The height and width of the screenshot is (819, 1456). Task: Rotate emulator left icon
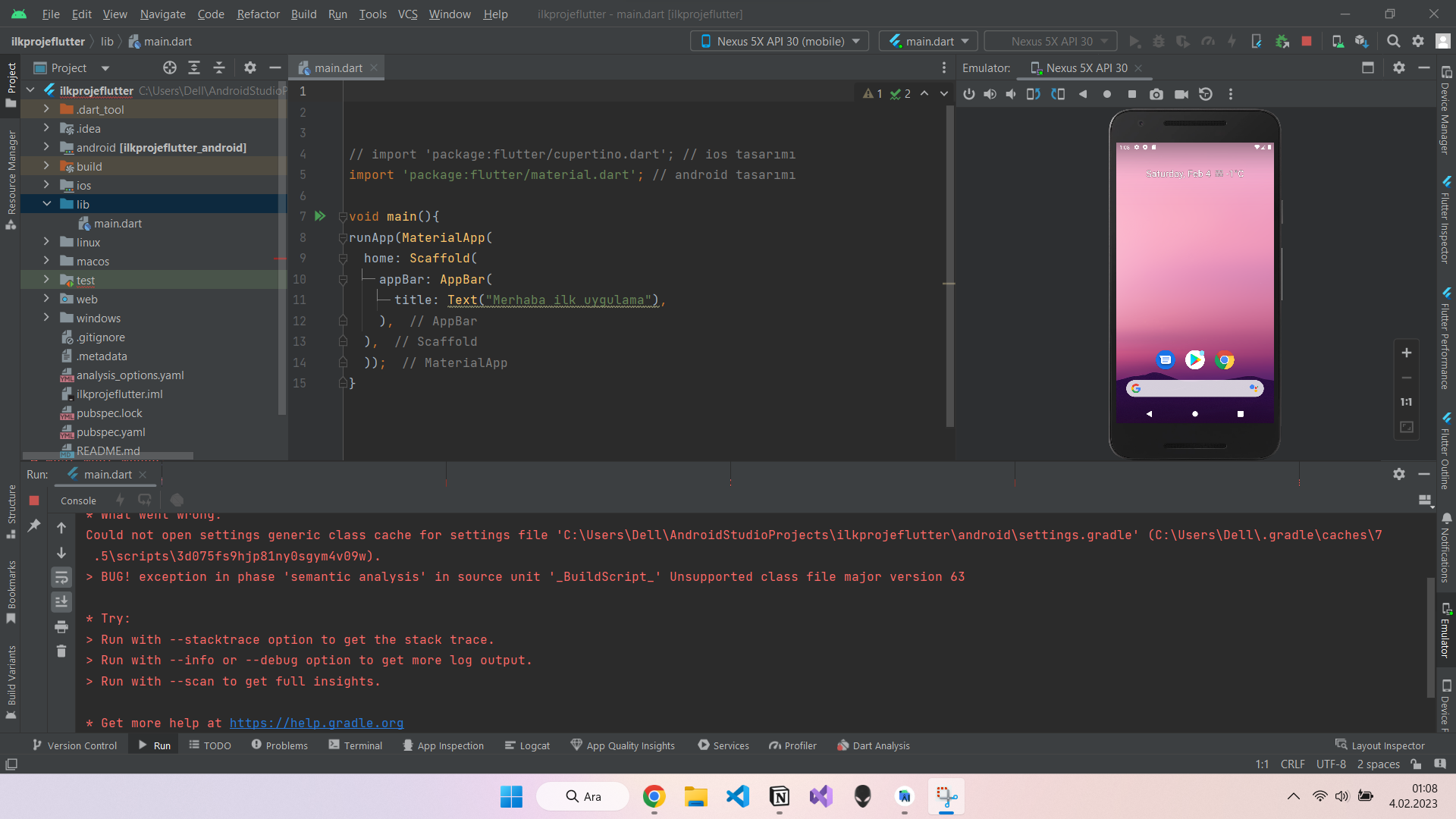pyautogui.click(x=1033, y=94)
